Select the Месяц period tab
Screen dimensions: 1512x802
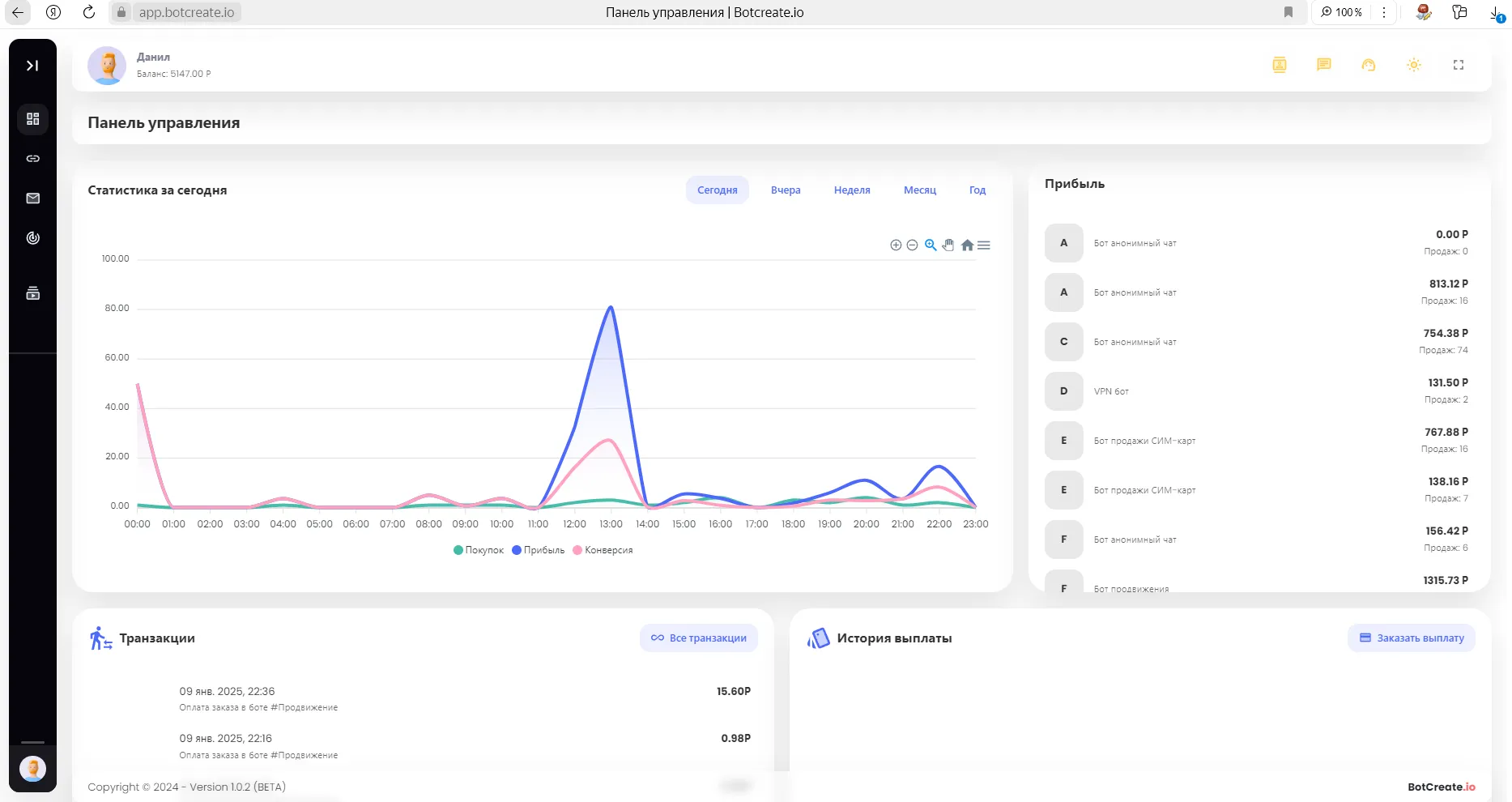(919, 190)
